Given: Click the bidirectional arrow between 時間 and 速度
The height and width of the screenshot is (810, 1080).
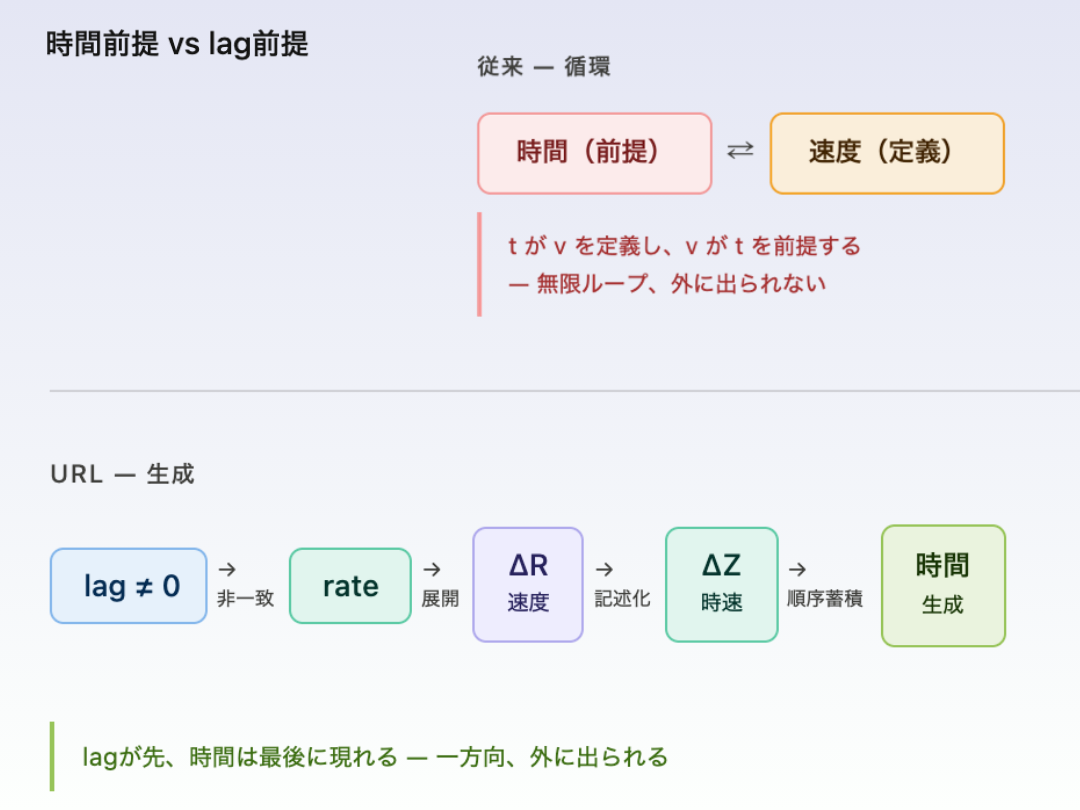Looking at the screenshot, I should pyautogui.click(x=740, y=152).
